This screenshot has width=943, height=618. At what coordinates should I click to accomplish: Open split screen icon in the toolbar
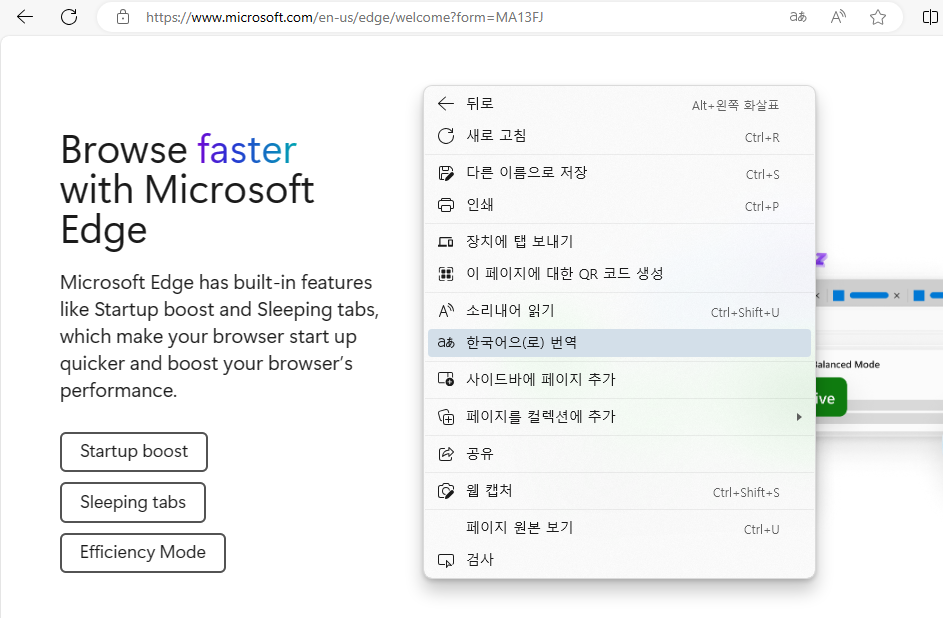pos(930,17)
